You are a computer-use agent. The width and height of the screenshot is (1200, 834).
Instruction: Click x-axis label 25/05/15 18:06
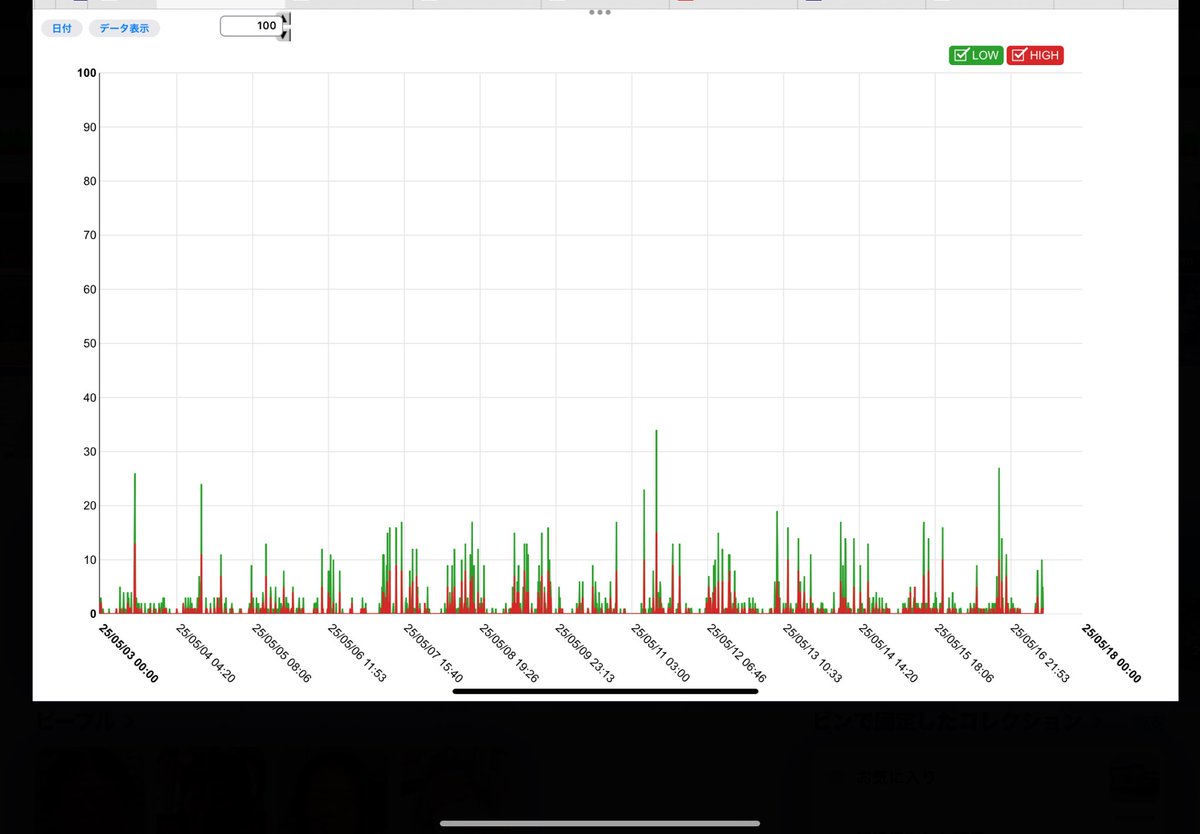pos(964,653)
